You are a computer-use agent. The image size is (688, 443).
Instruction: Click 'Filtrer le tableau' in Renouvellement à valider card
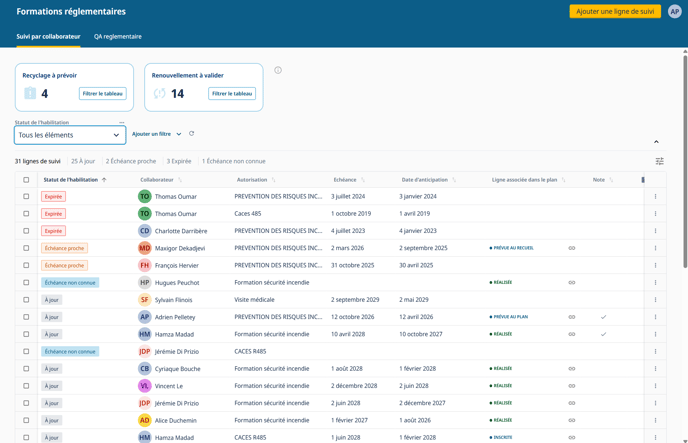232,94
